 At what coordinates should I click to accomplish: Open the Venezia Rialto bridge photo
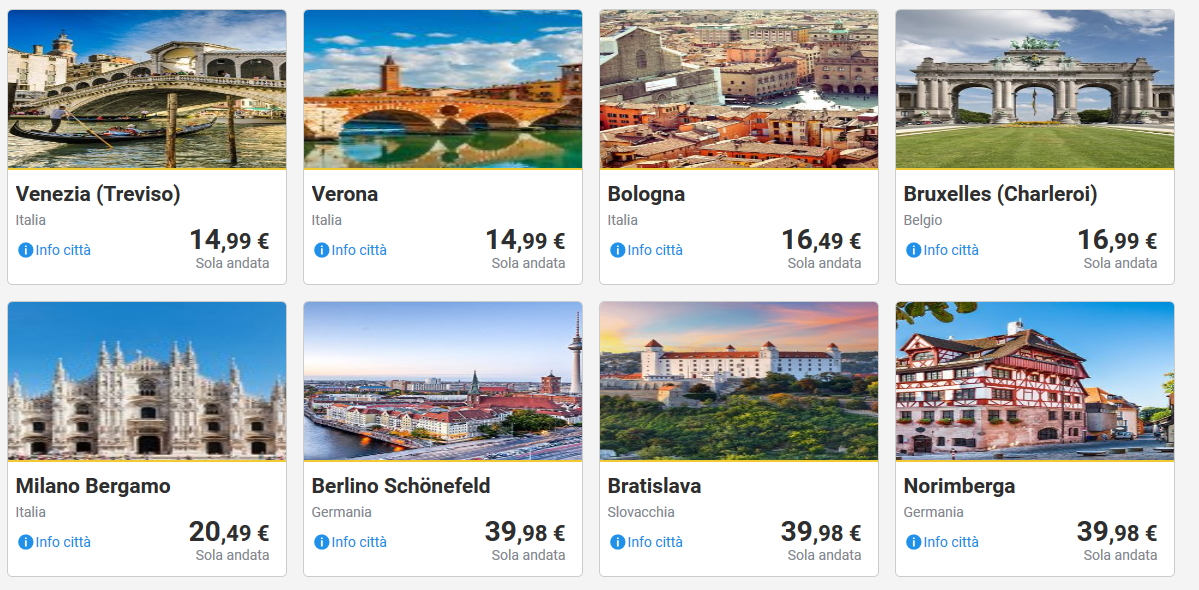(147, 89)
